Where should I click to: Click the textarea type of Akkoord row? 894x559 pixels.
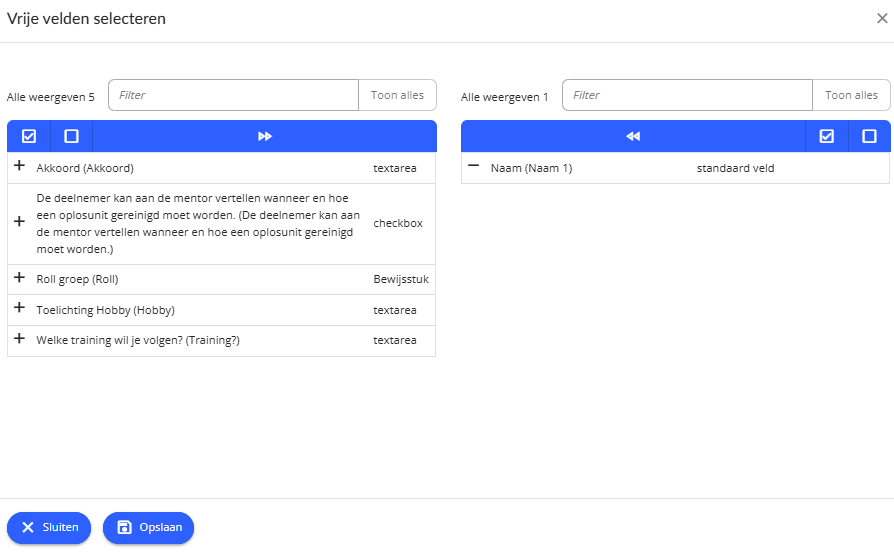pyautogui.click(x=395, y=168)
